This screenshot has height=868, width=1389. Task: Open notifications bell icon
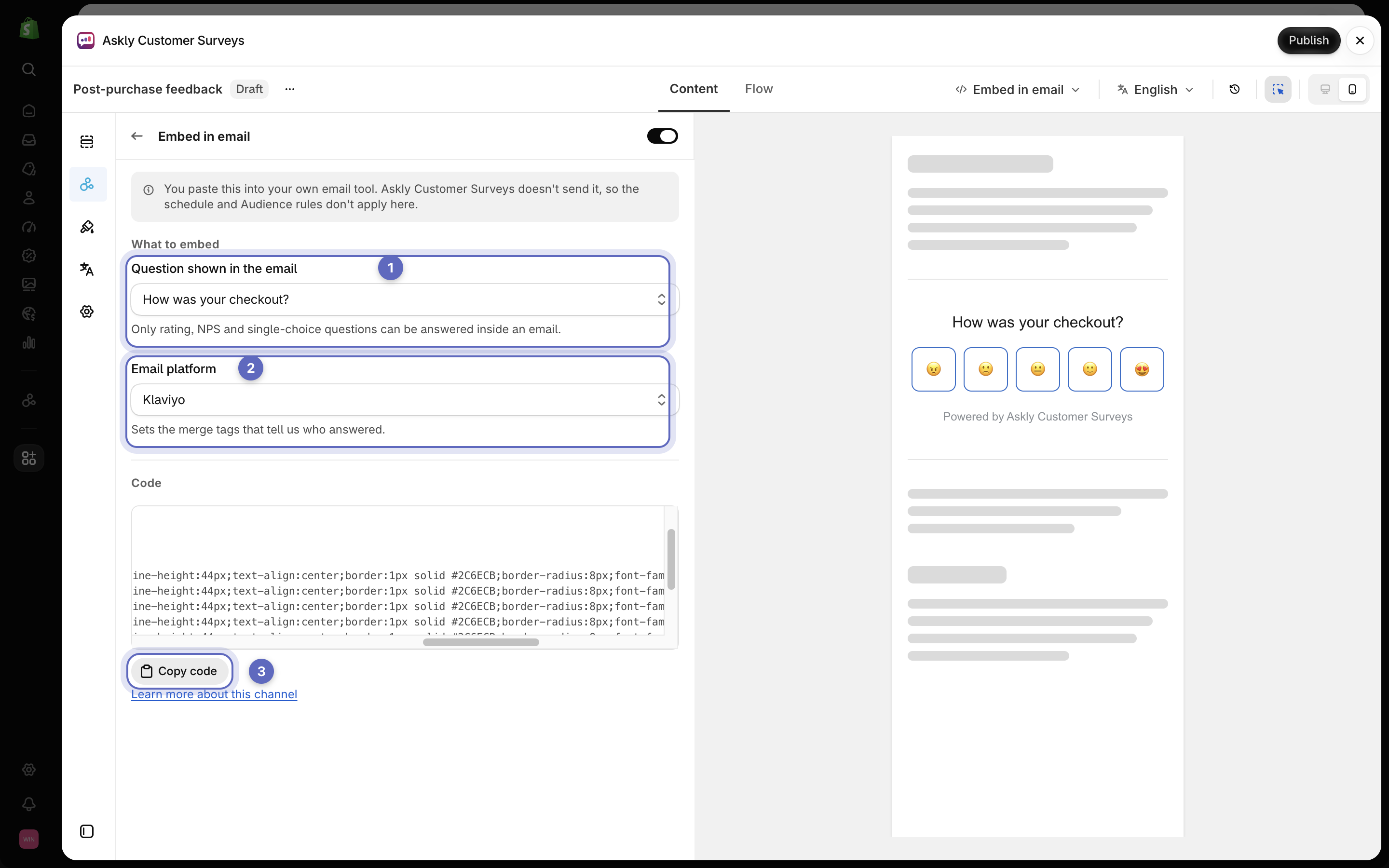pyautogui.click(x=29, y=804)
